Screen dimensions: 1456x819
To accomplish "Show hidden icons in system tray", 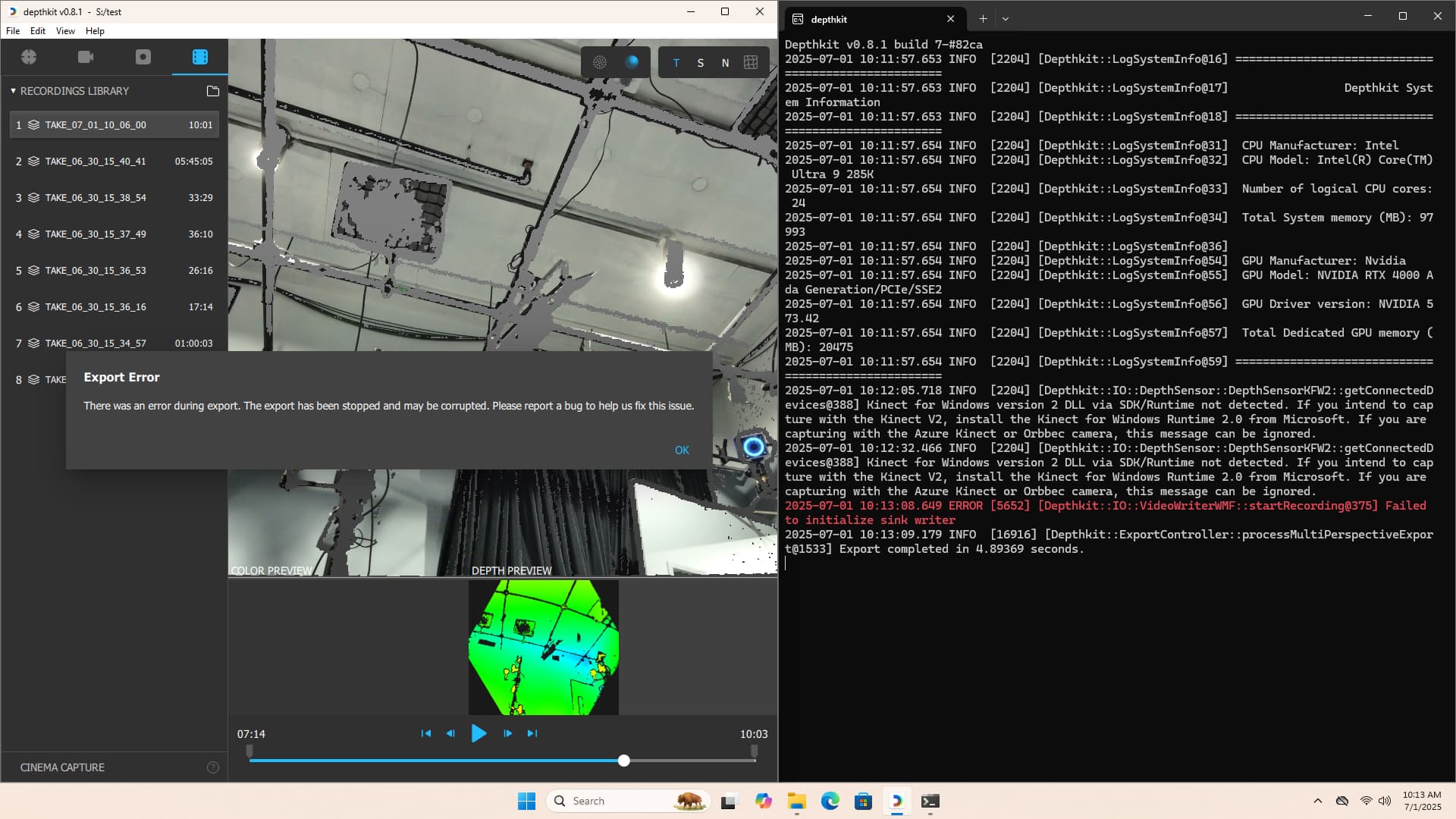I will [1318, 801].
